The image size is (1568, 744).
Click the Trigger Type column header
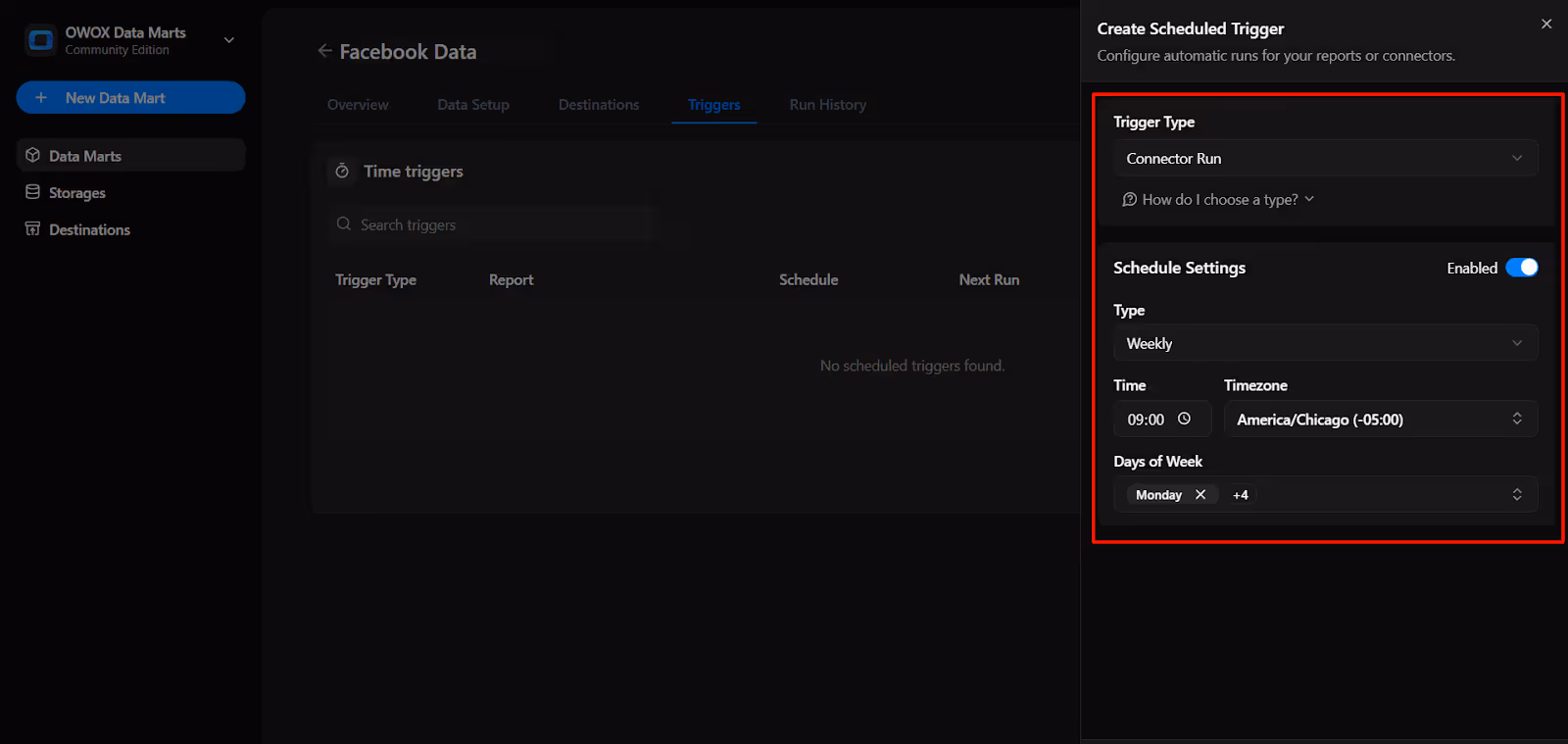[x=375, y=280]
